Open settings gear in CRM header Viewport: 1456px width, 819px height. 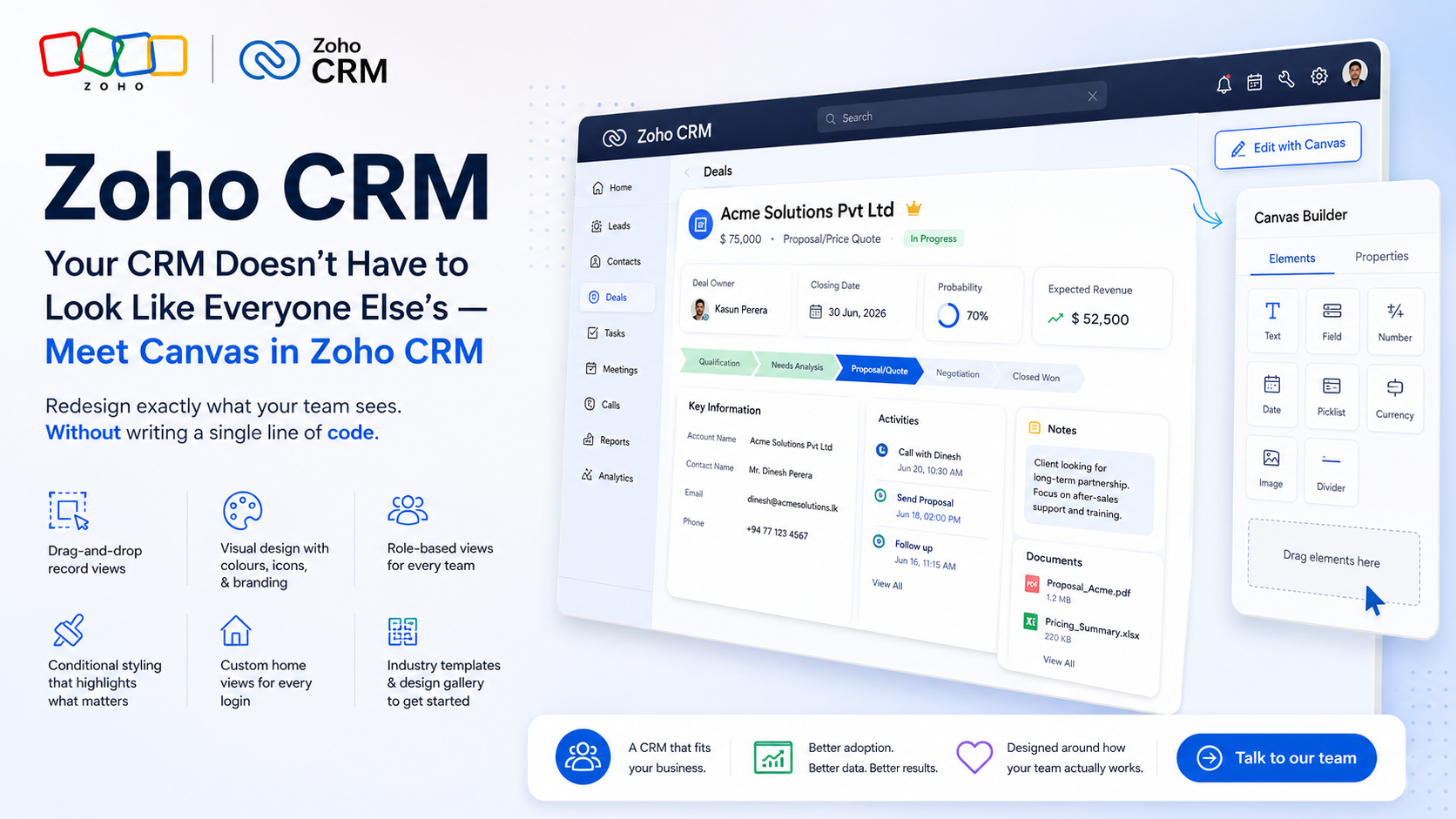(x=1319, y=77)
